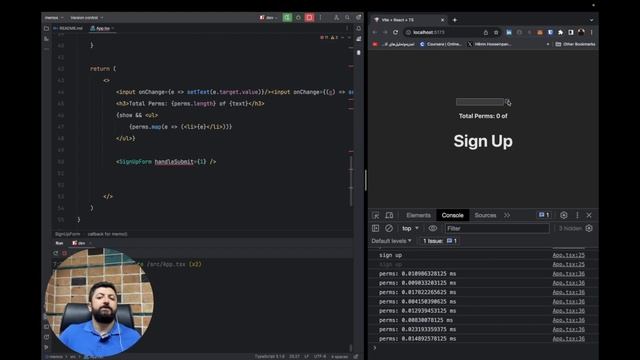640x360 pixels.
Task: Click the editor vertical scrollbar
Action: pyautogui.click(x=351, y=182)
